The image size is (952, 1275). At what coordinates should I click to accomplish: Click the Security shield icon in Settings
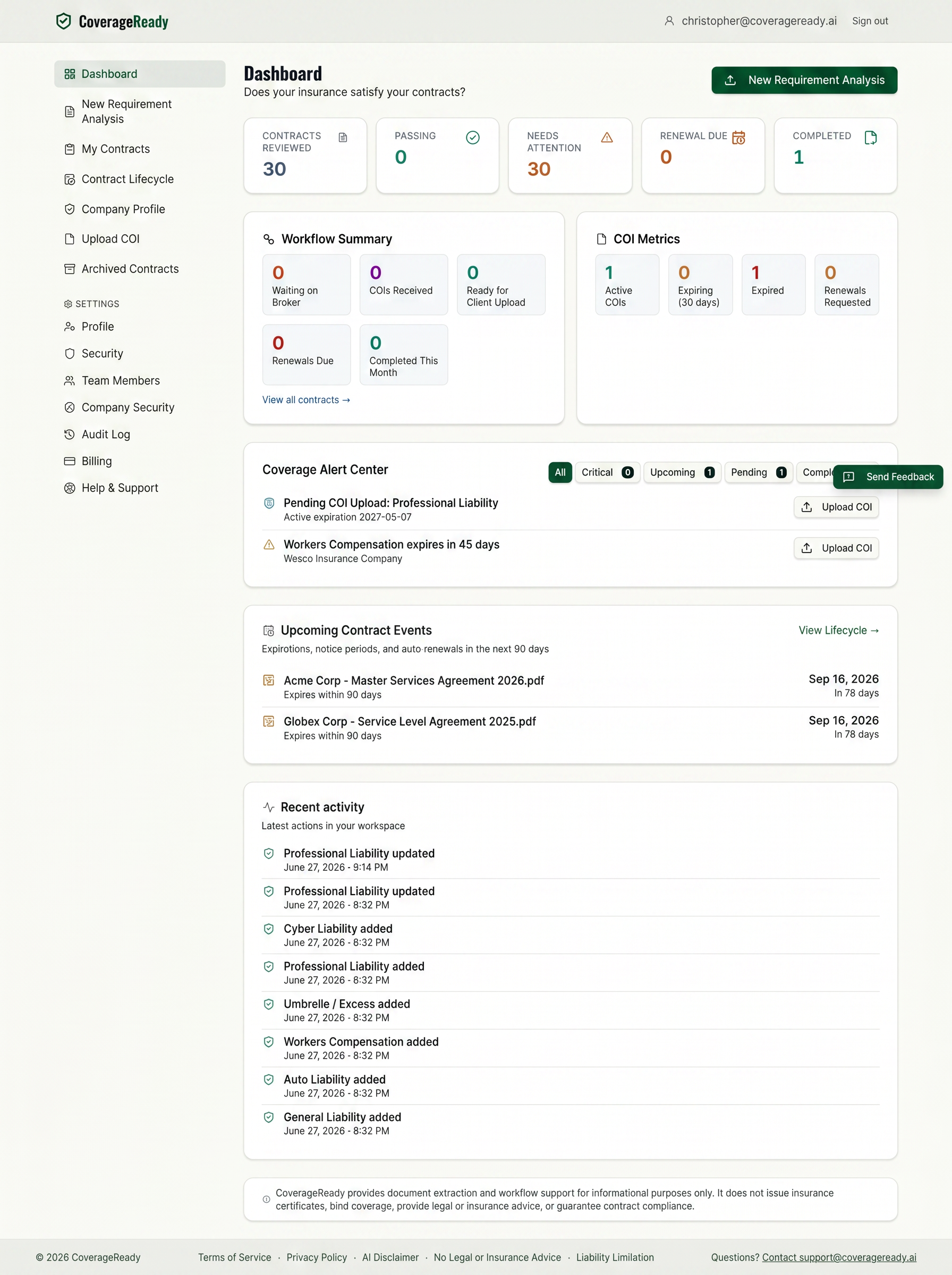[x=70, y=354]
